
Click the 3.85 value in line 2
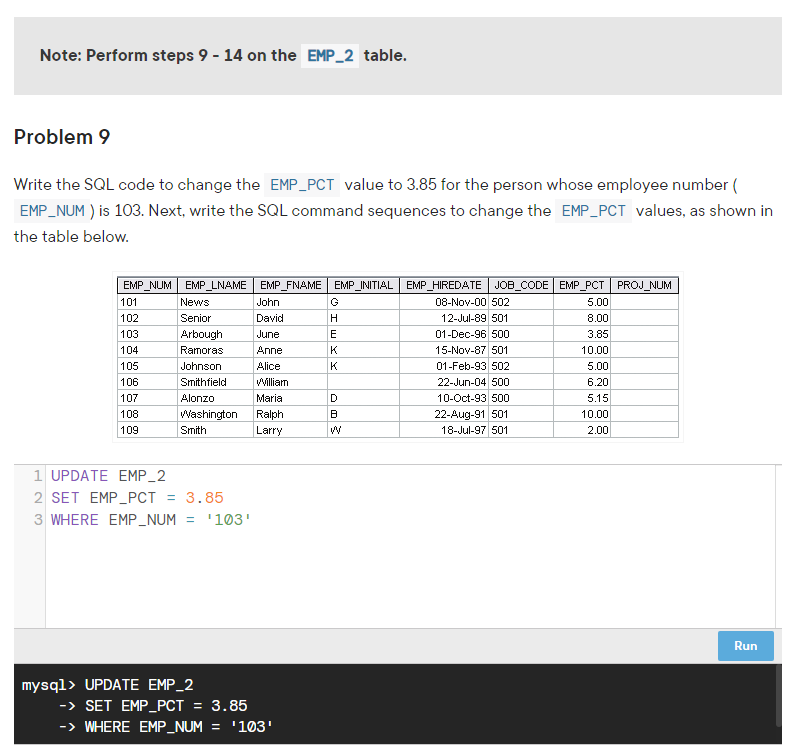coord(204,498)
